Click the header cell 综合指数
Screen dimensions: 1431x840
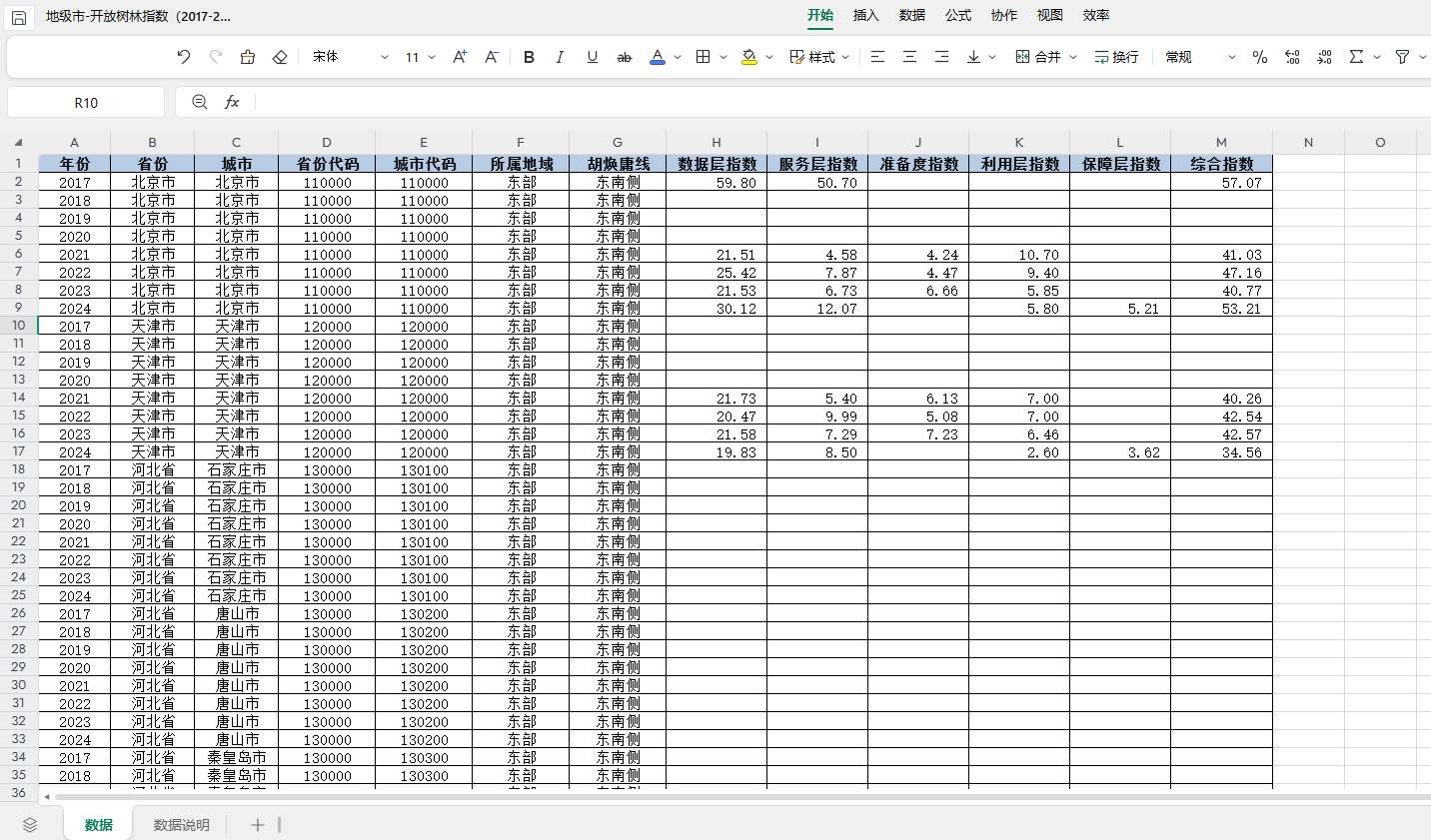click(1221, 164)
